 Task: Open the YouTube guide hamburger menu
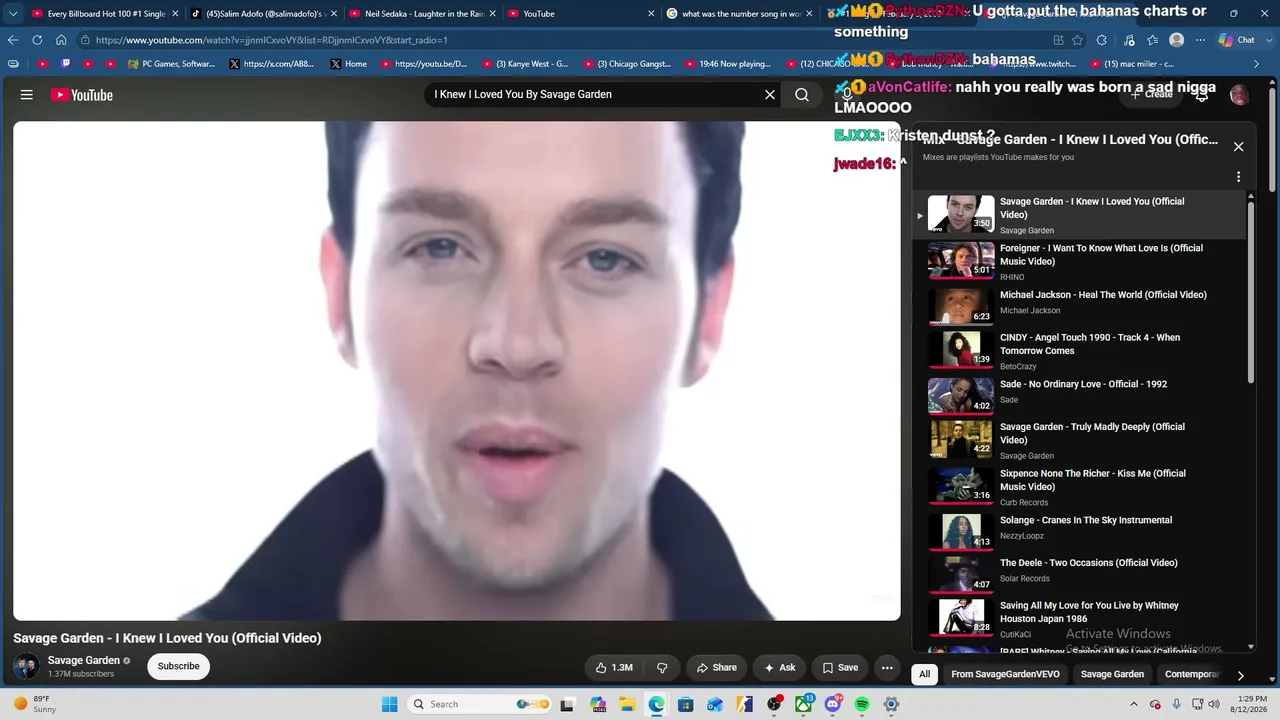coord(27,95)
